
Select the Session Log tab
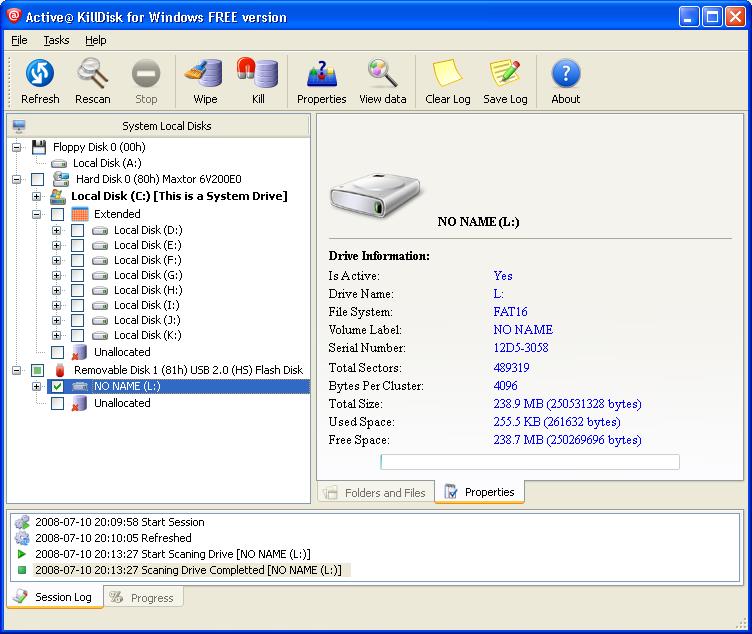54,597
